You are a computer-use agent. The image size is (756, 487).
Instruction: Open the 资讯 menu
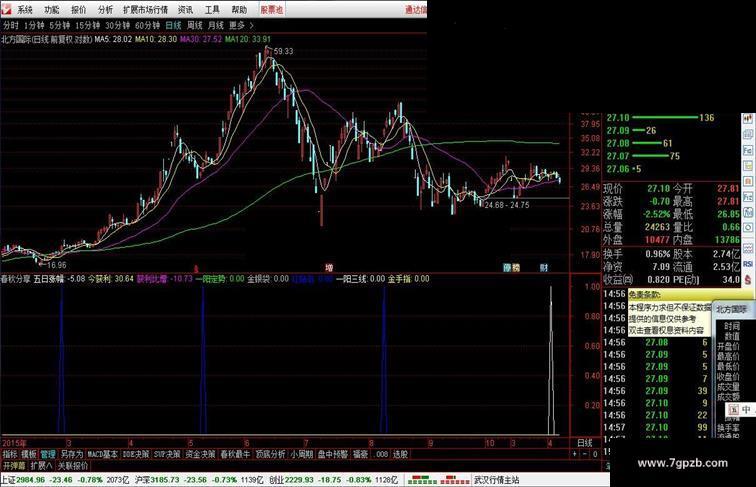tap(186, 9)
